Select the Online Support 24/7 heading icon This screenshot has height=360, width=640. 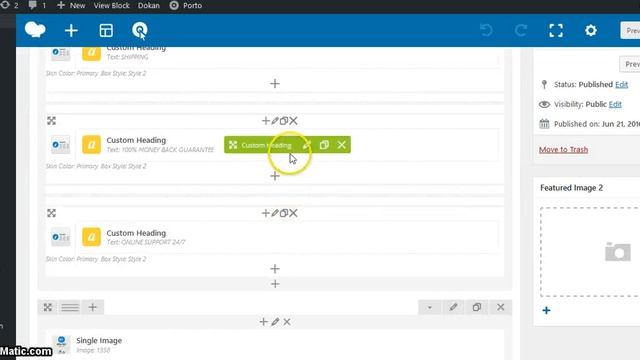91,237
